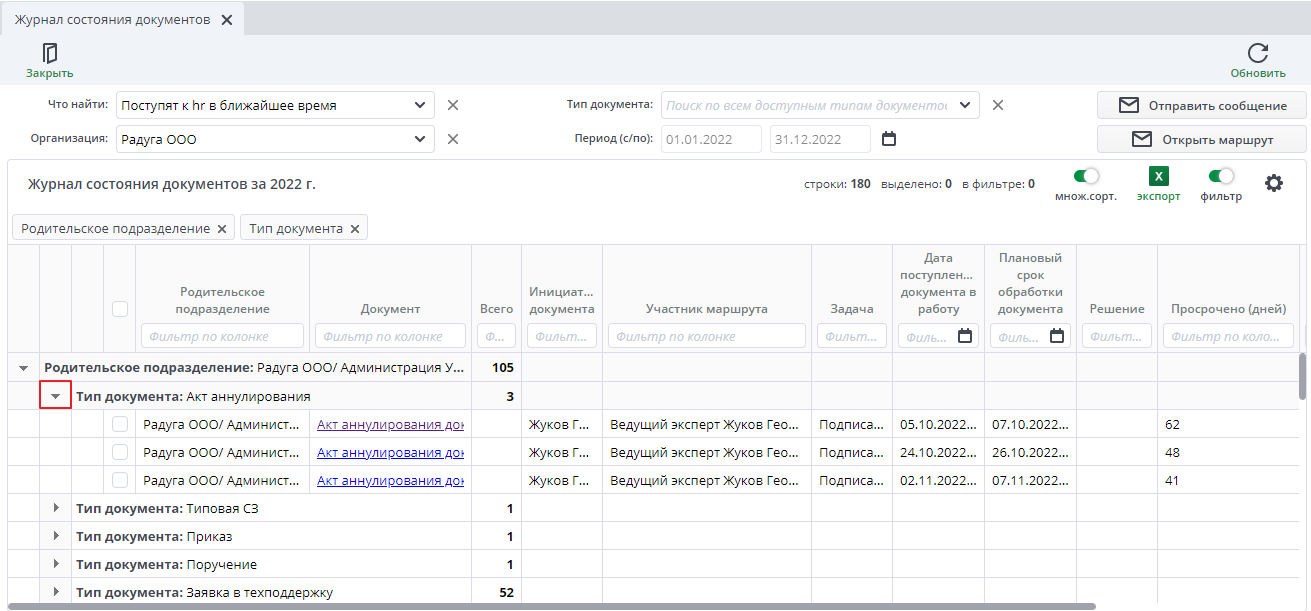Clear the Что найти field with its X
The width and height of the screenshot is (1311, 611).
pyautogui.click(x=452, y=105)
